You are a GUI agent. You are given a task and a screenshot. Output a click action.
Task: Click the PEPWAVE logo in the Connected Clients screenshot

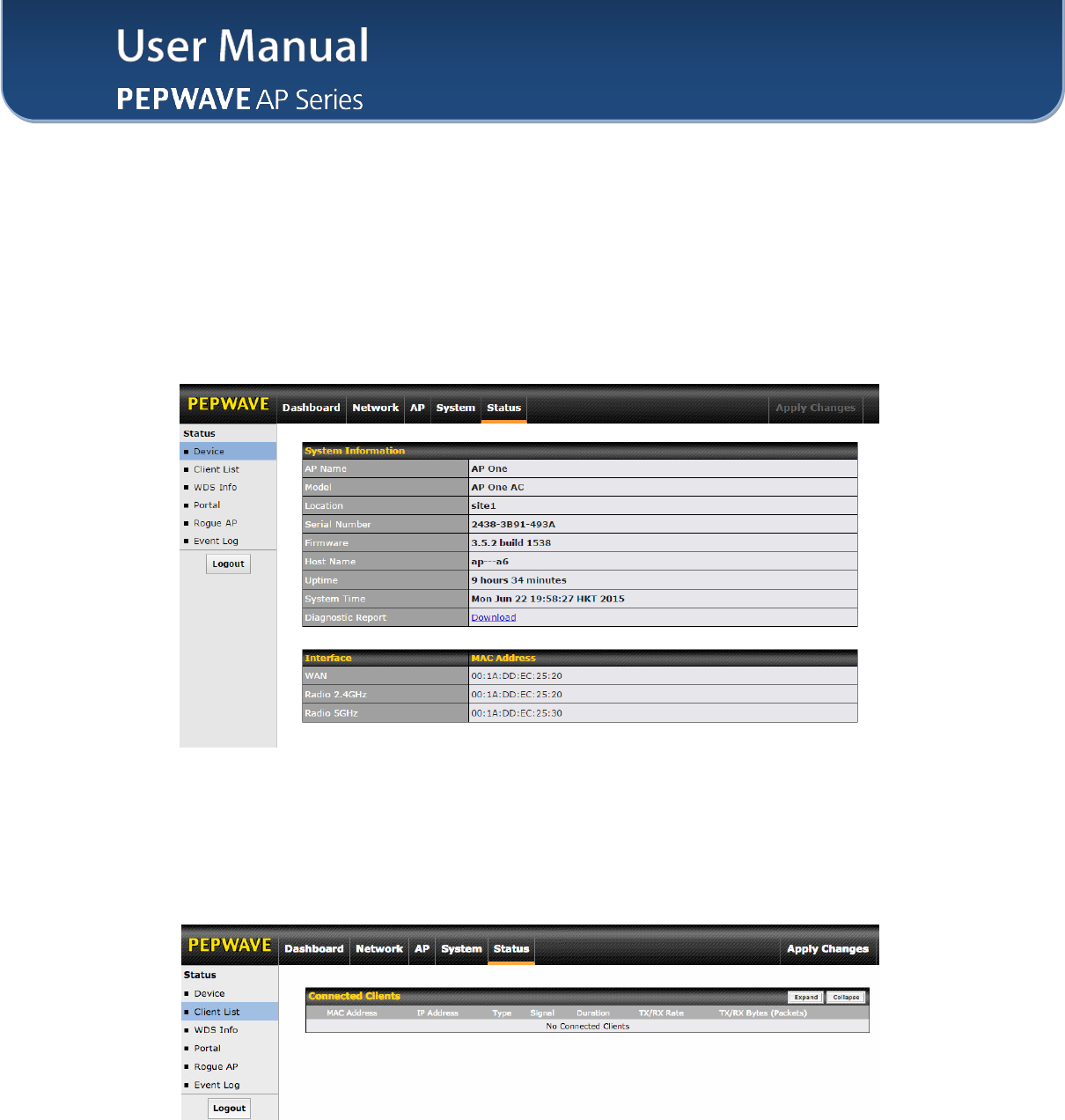(x=230, y=945)
